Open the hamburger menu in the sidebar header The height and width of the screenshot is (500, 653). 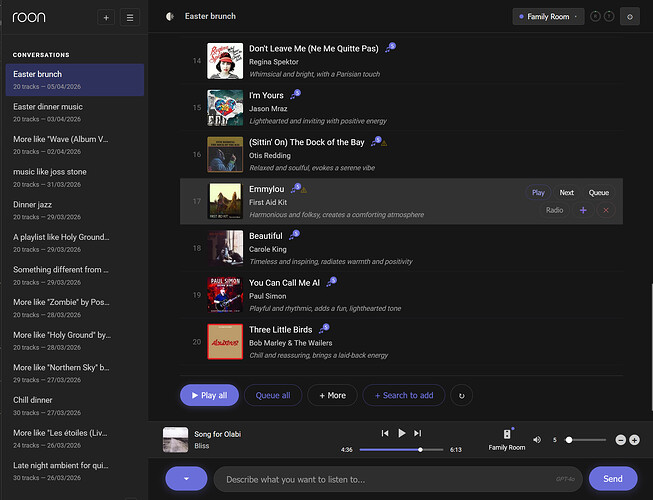(130, 17)
